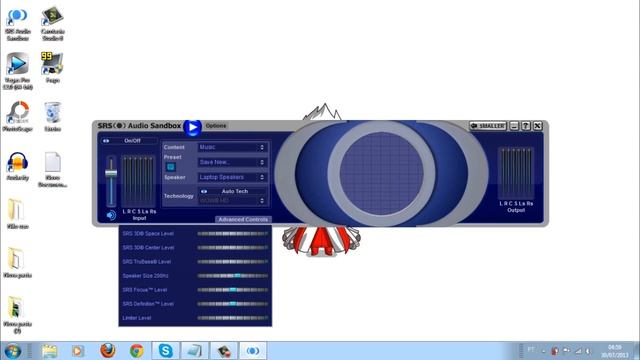Click the taskbar app icon beside SRS
Viewport: 640px width, 360px height.
224,351
